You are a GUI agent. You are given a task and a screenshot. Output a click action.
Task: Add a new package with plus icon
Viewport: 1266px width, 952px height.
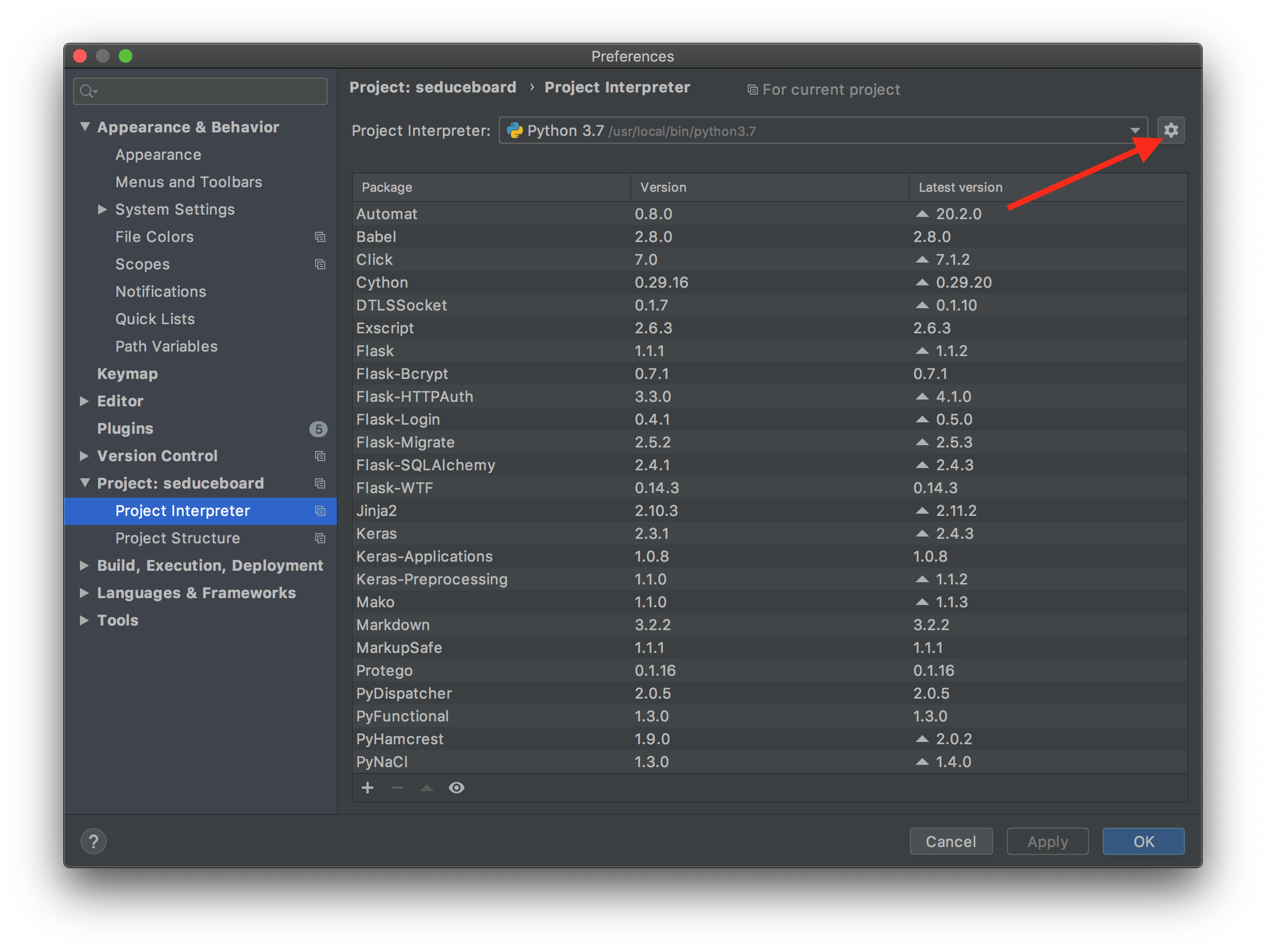(368, 788)
